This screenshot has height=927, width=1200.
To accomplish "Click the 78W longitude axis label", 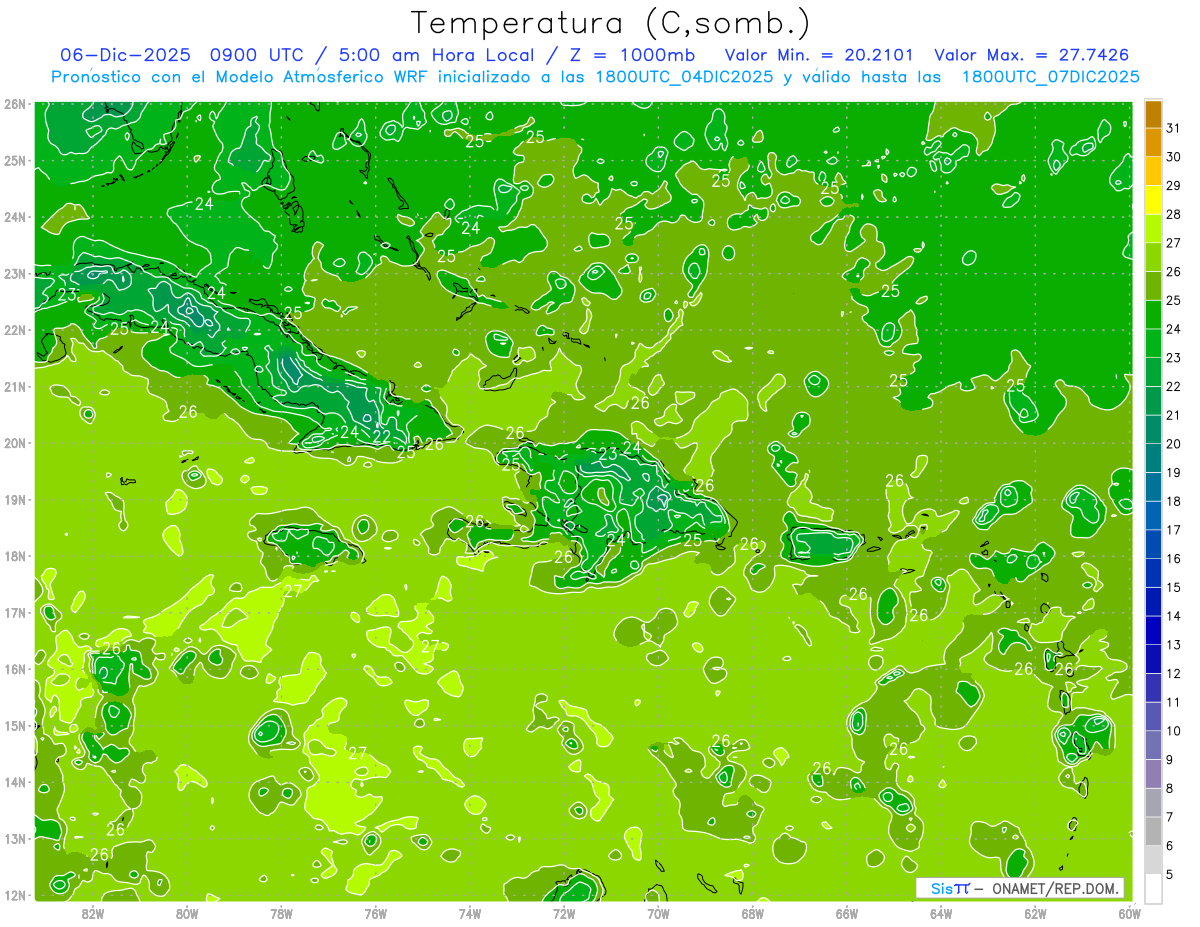I will [281, 913].
